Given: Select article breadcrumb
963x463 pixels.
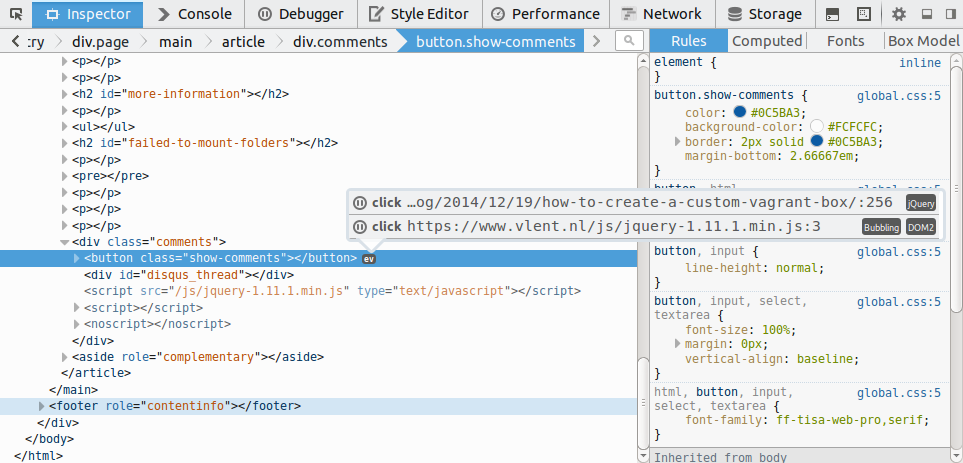Looking at the screenshot, I should [243, 42].
